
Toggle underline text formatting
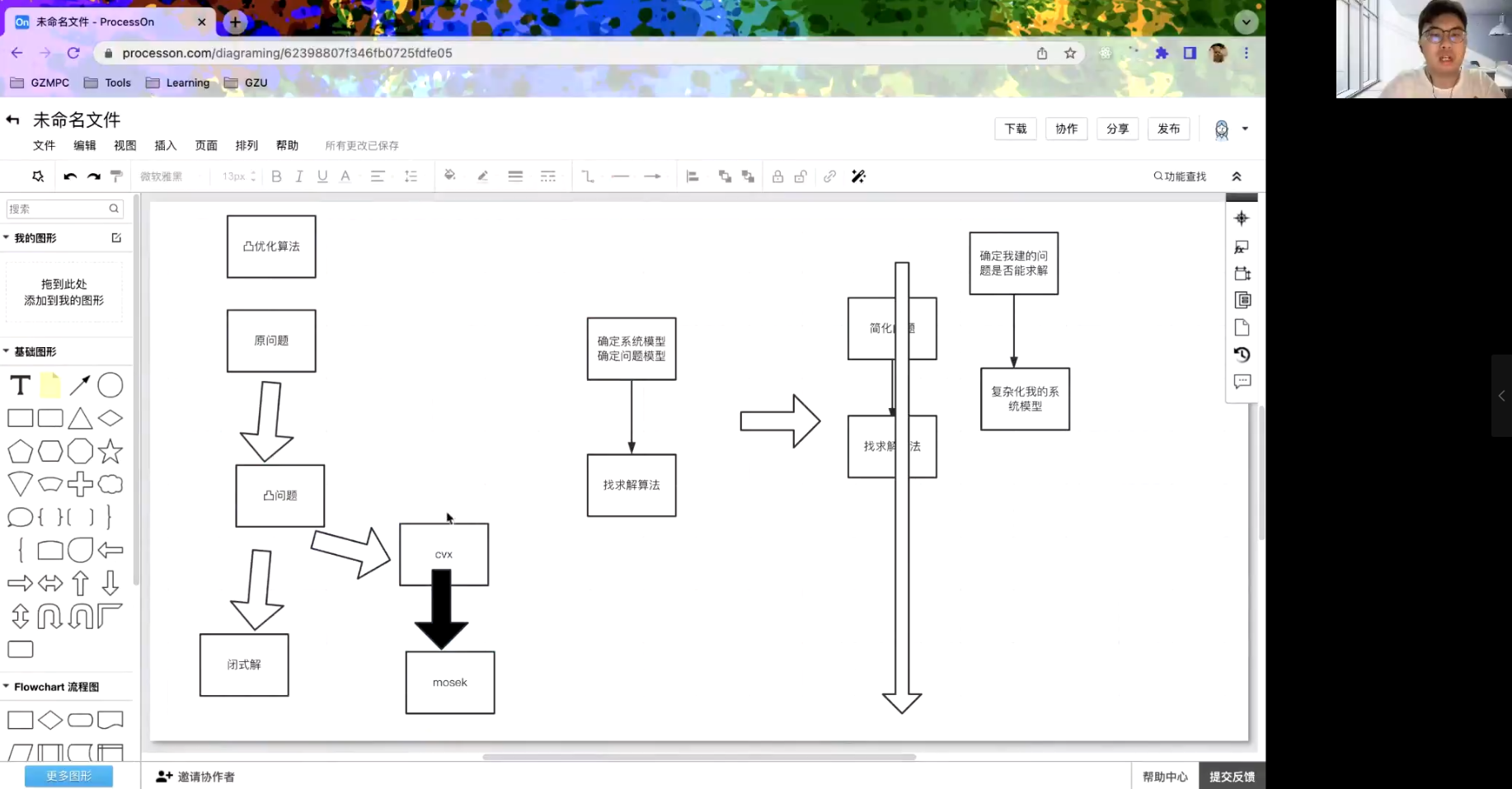[322, 176]
